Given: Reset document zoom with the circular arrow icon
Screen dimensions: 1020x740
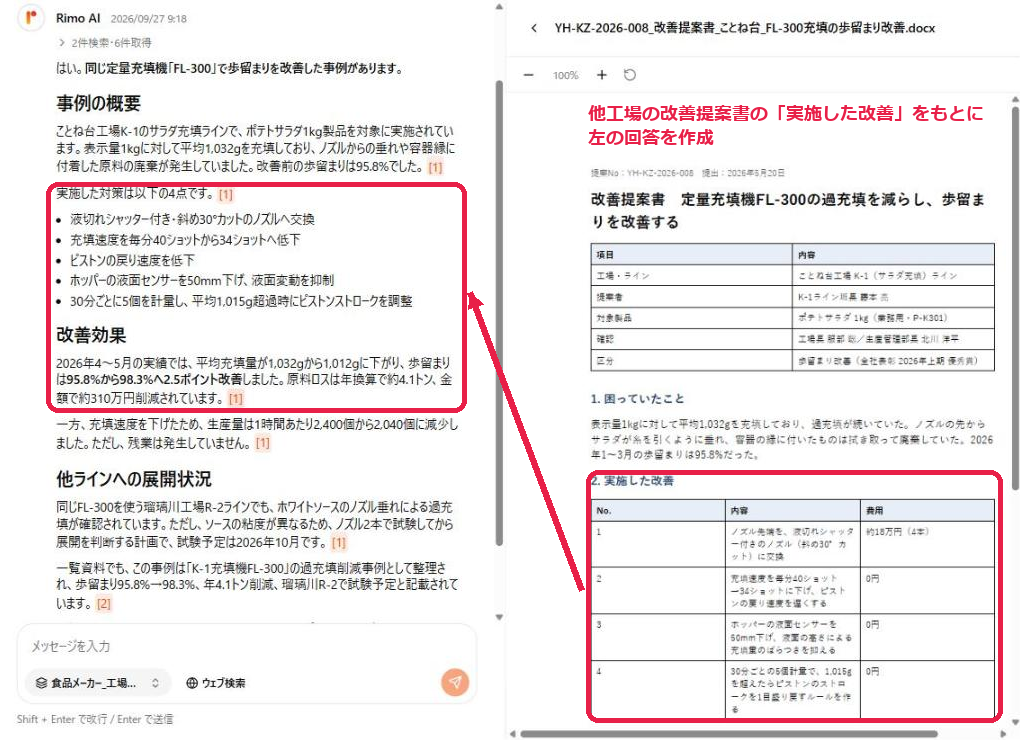Looking at the screenshot, I should pyautogui.click(x=630, y=75).
